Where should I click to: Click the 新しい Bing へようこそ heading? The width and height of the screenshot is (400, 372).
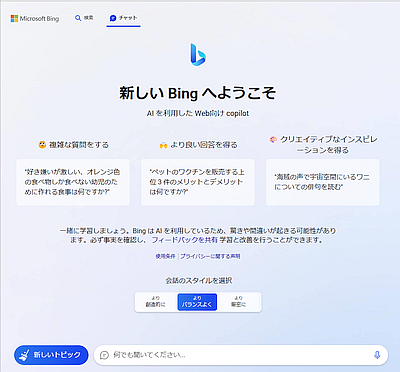coord(198,93)
